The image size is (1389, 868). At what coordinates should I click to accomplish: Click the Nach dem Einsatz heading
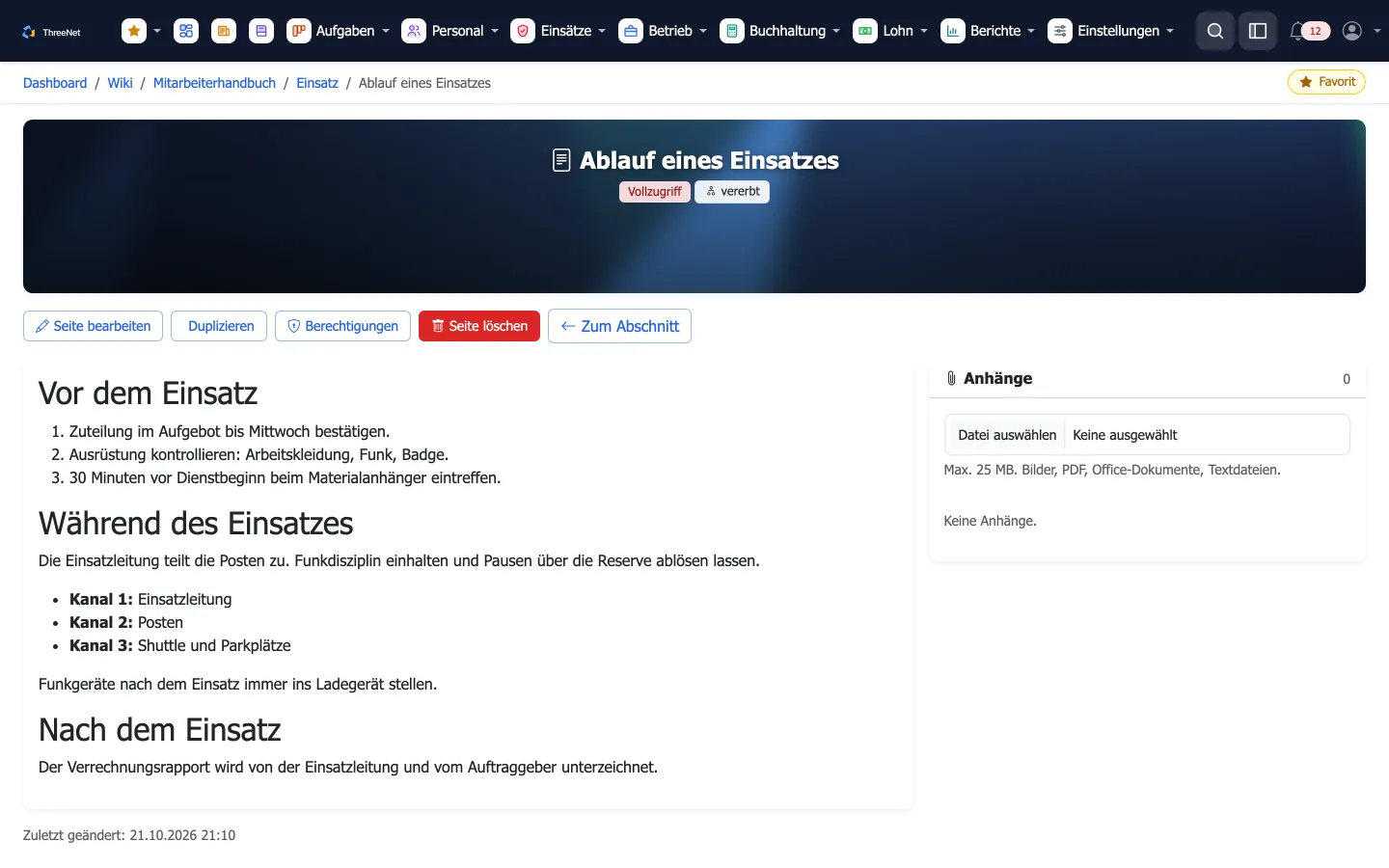(159, 730)
